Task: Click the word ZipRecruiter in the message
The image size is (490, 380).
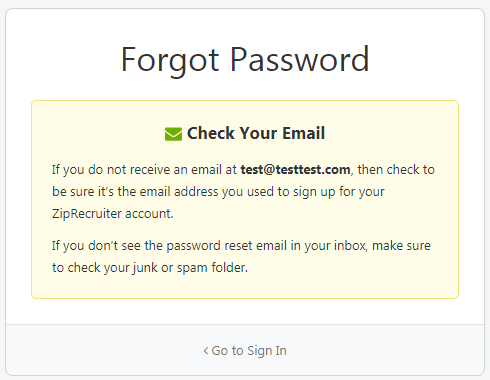Action: [x=86, y=214]
